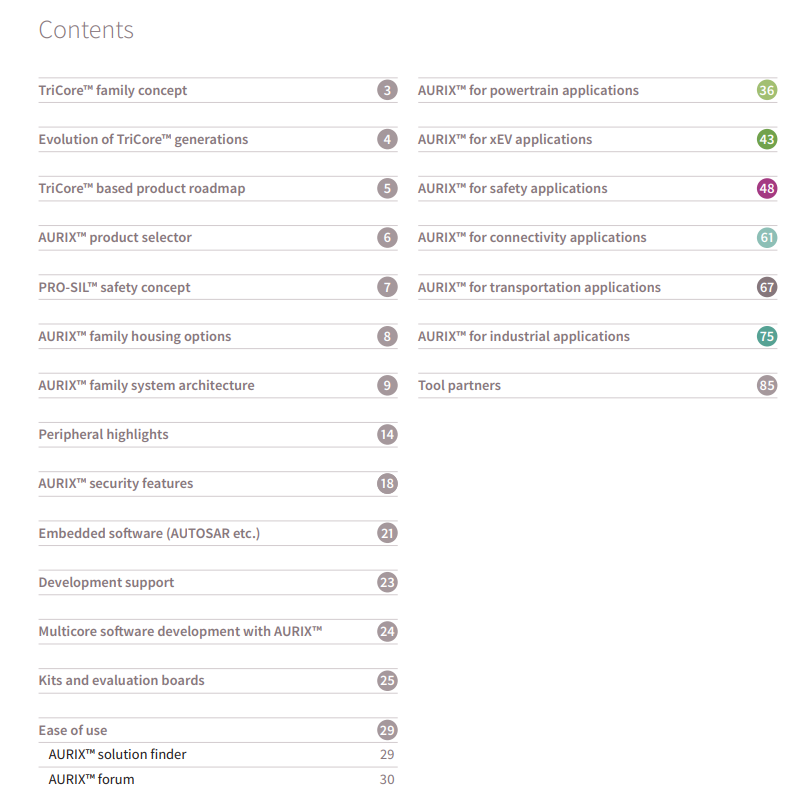Image resolution: width=808 pixels, height=787 pixels.
Task: Open AURIX for industrial applications entry
Action: [x=524, y=337]
